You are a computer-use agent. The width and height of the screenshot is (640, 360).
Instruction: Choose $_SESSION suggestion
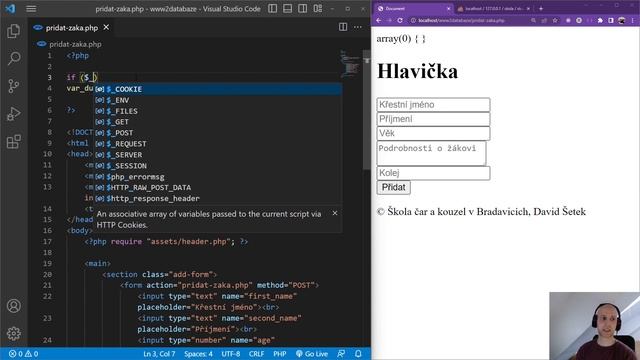click(x=218, y=166)
